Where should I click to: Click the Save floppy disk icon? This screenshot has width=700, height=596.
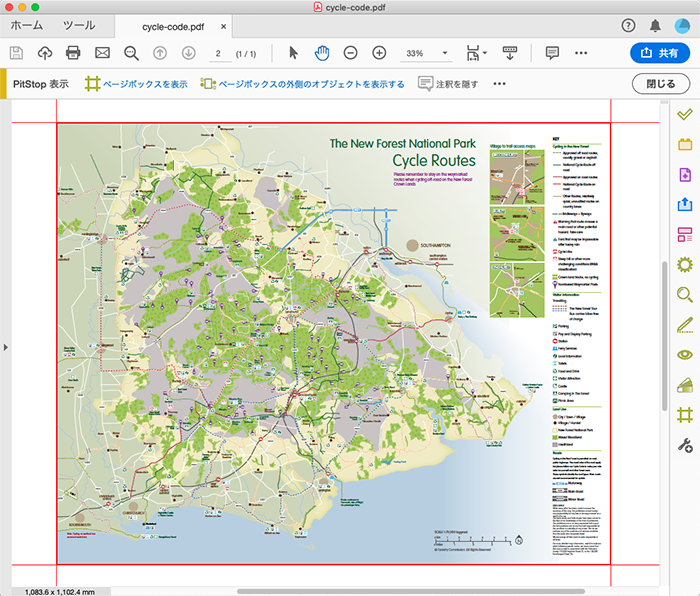[17, 53]
